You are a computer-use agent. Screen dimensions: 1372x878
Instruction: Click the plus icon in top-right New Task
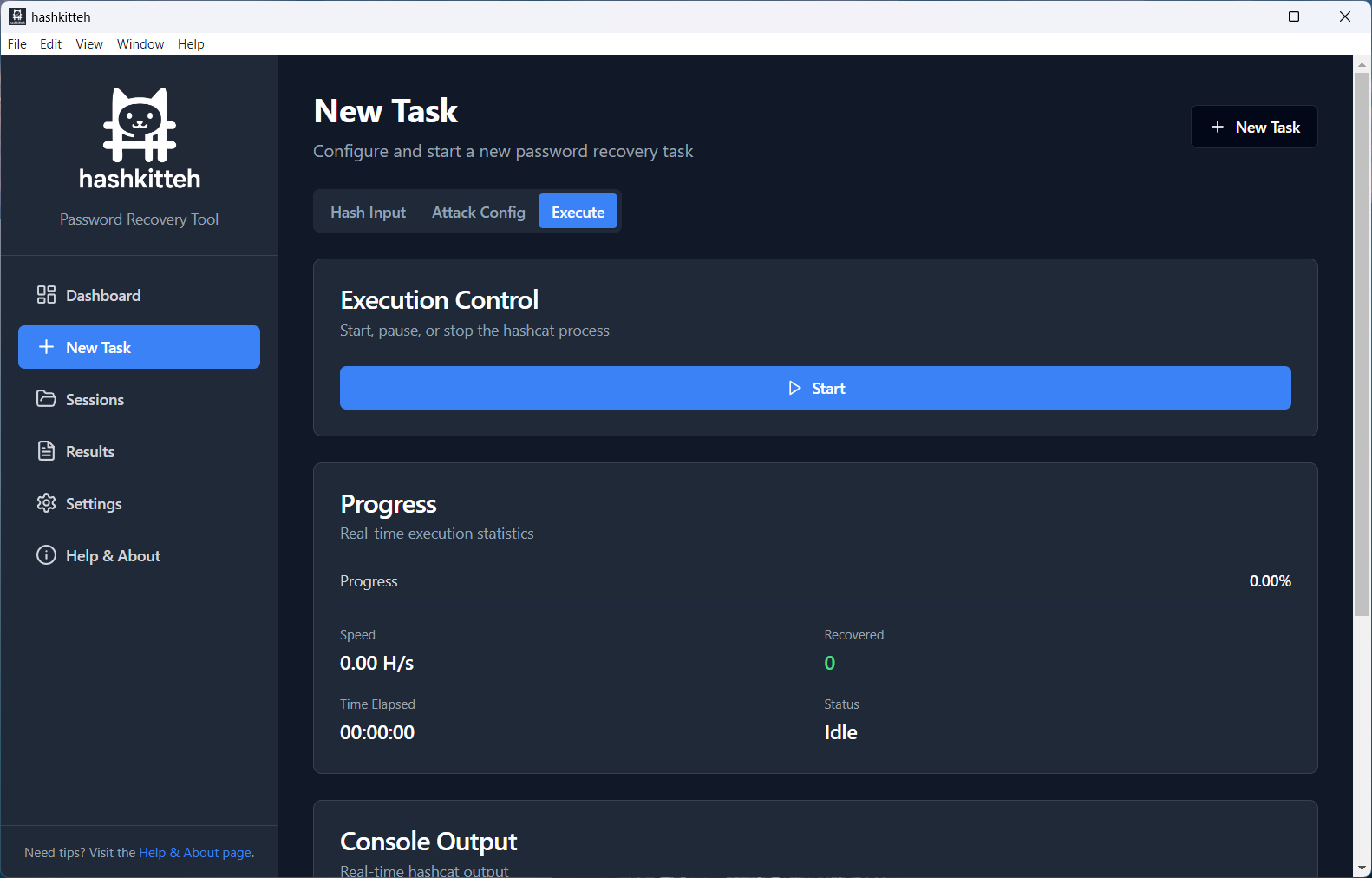[1218, 127]
